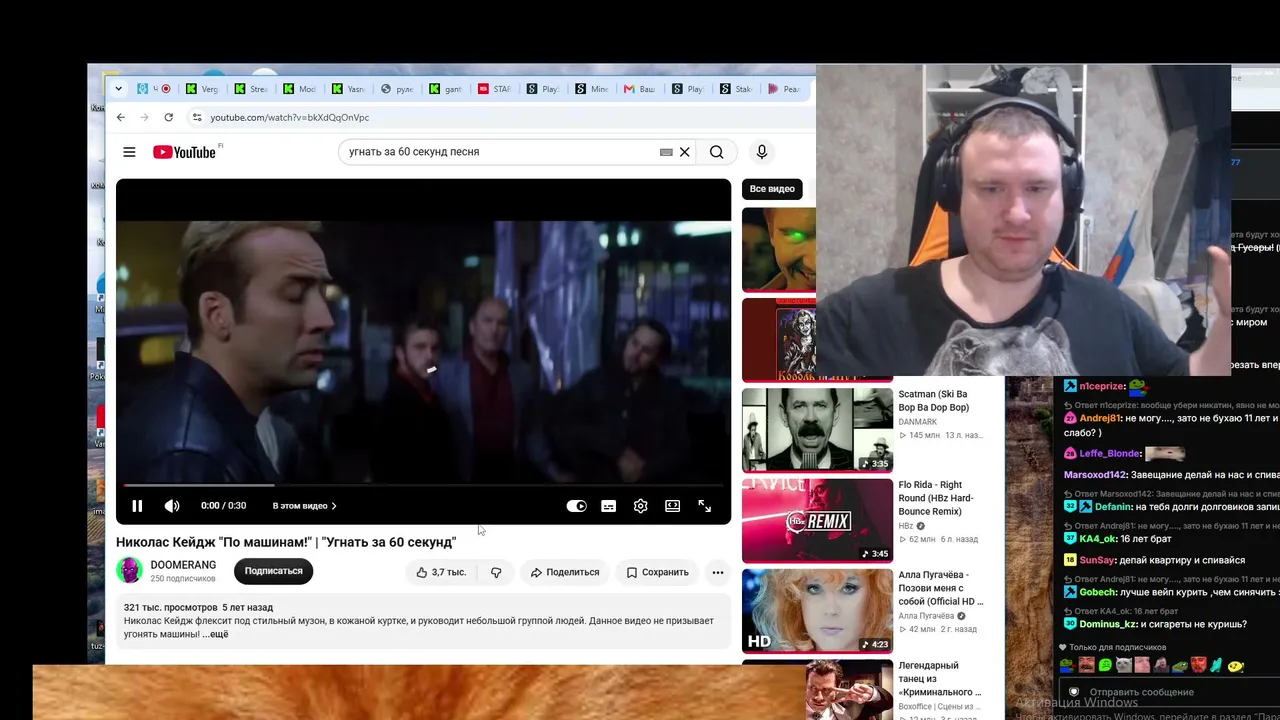
Task: Turn on subtitles in the player
Action: pos(608,506)
